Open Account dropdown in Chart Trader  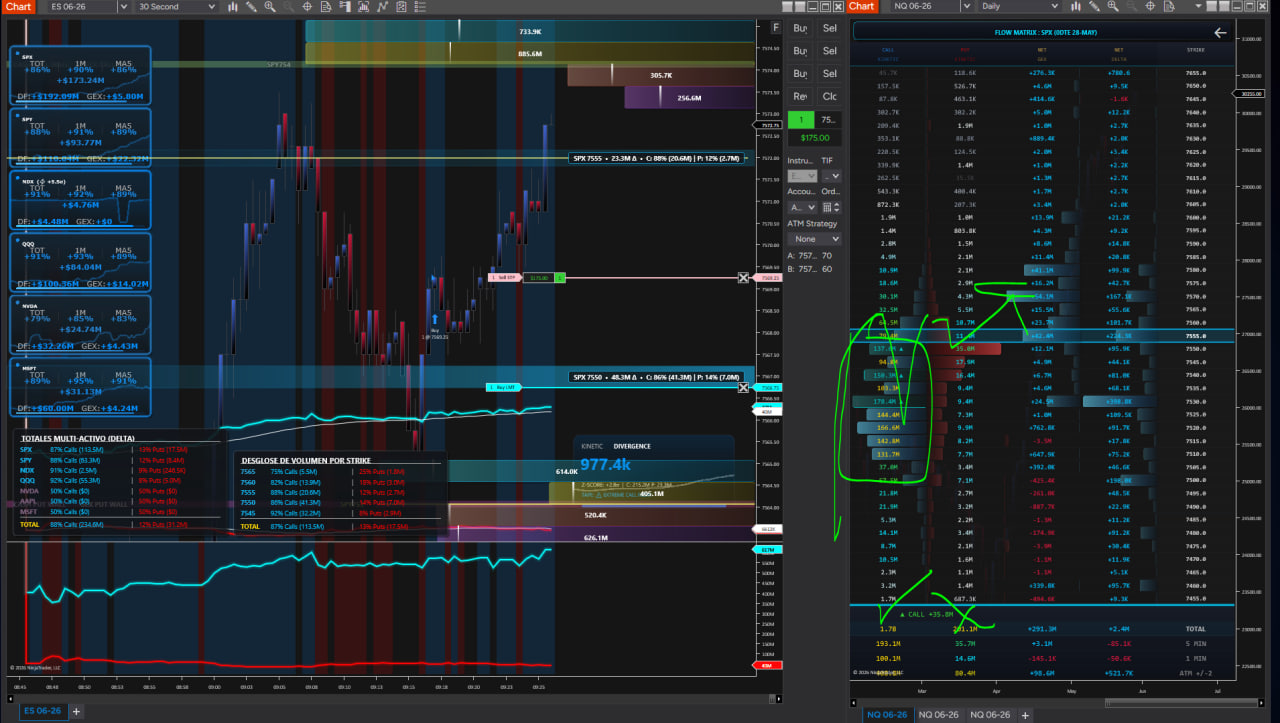802,207
